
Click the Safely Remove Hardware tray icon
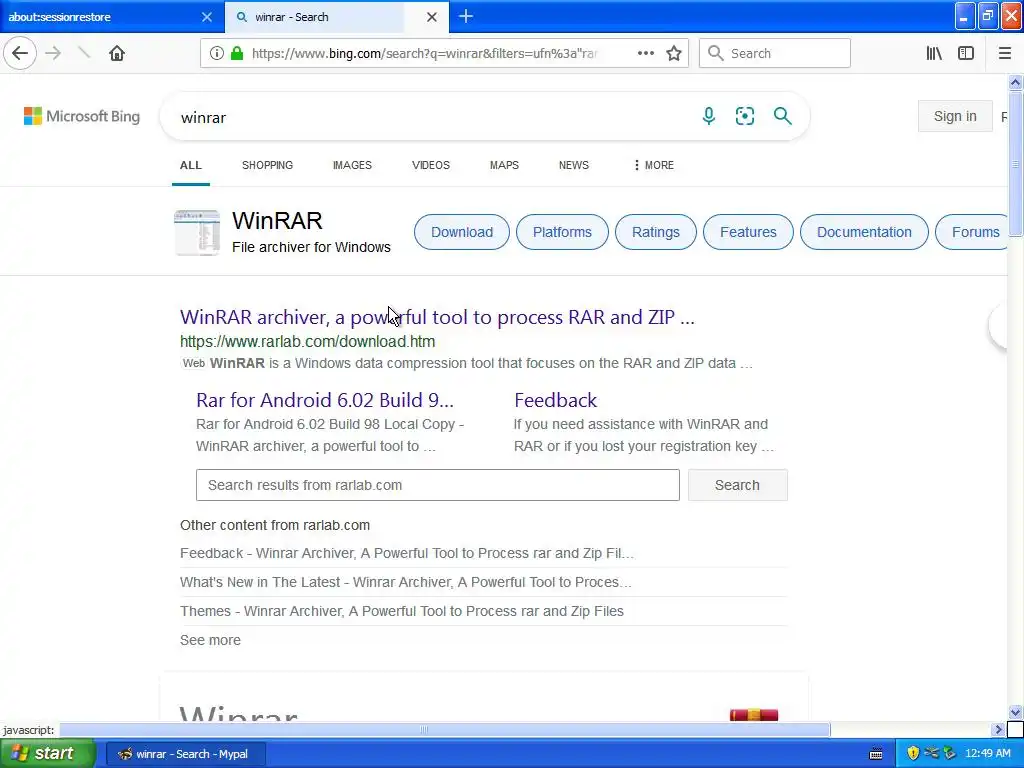click(x=950, y=754)
